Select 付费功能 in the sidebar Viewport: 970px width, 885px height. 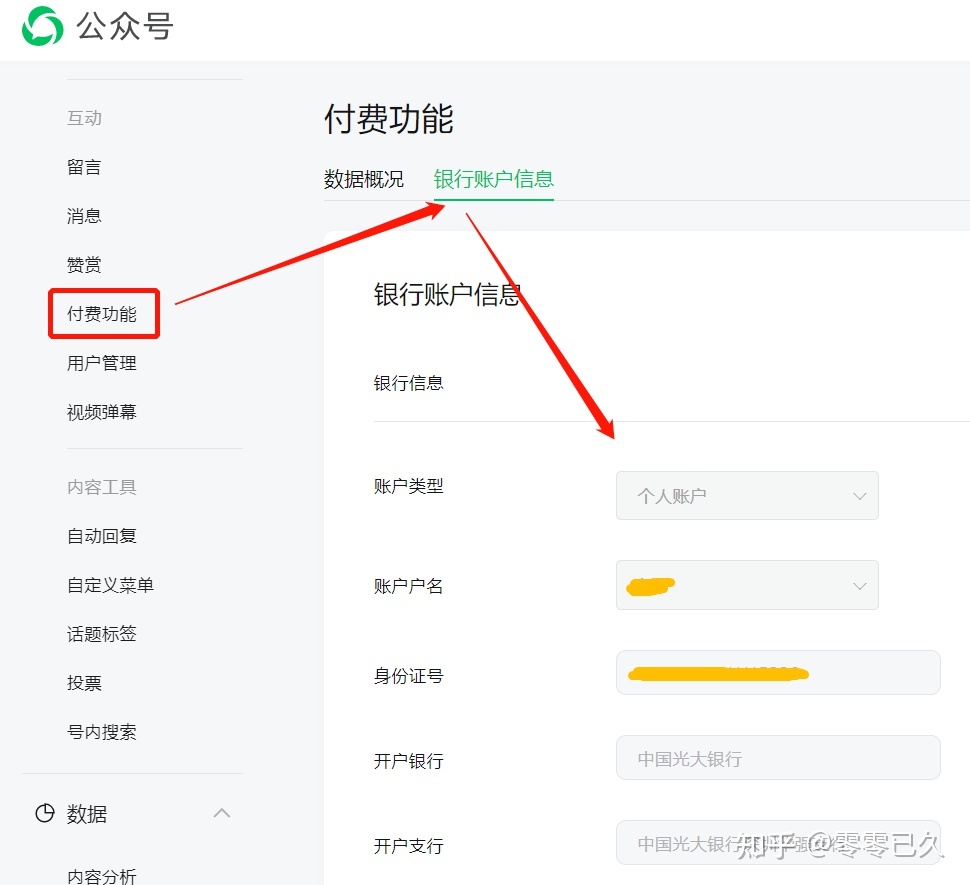(102, 314)
